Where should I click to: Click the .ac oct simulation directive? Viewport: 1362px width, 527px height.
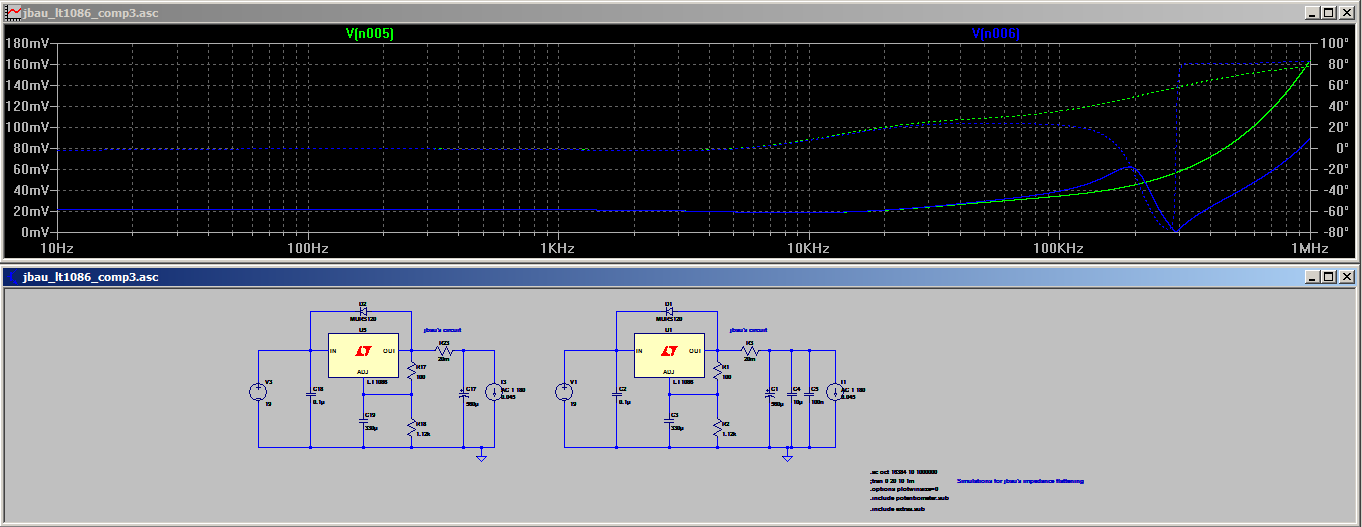(x=905, y=471)
